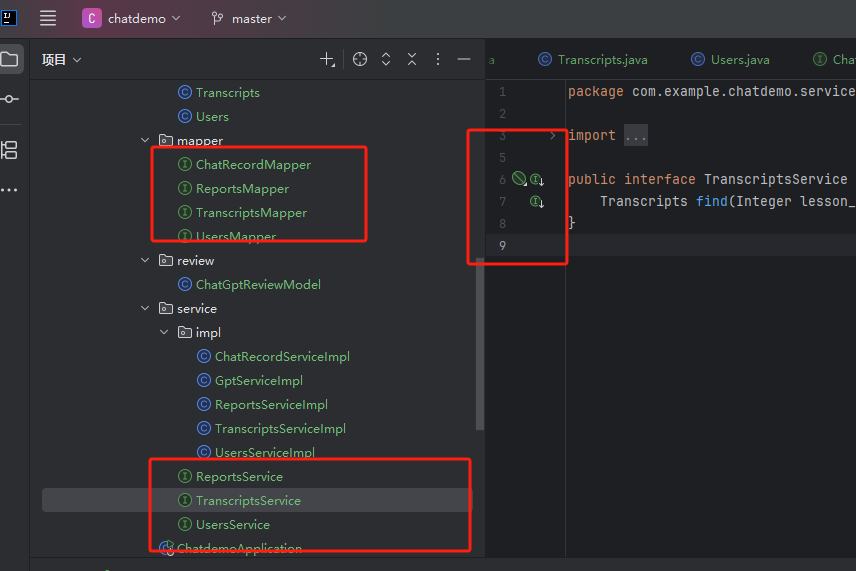Click the implementations gutter icon on line 7
The height and width of the screenshot is (571, 856).
537,202
